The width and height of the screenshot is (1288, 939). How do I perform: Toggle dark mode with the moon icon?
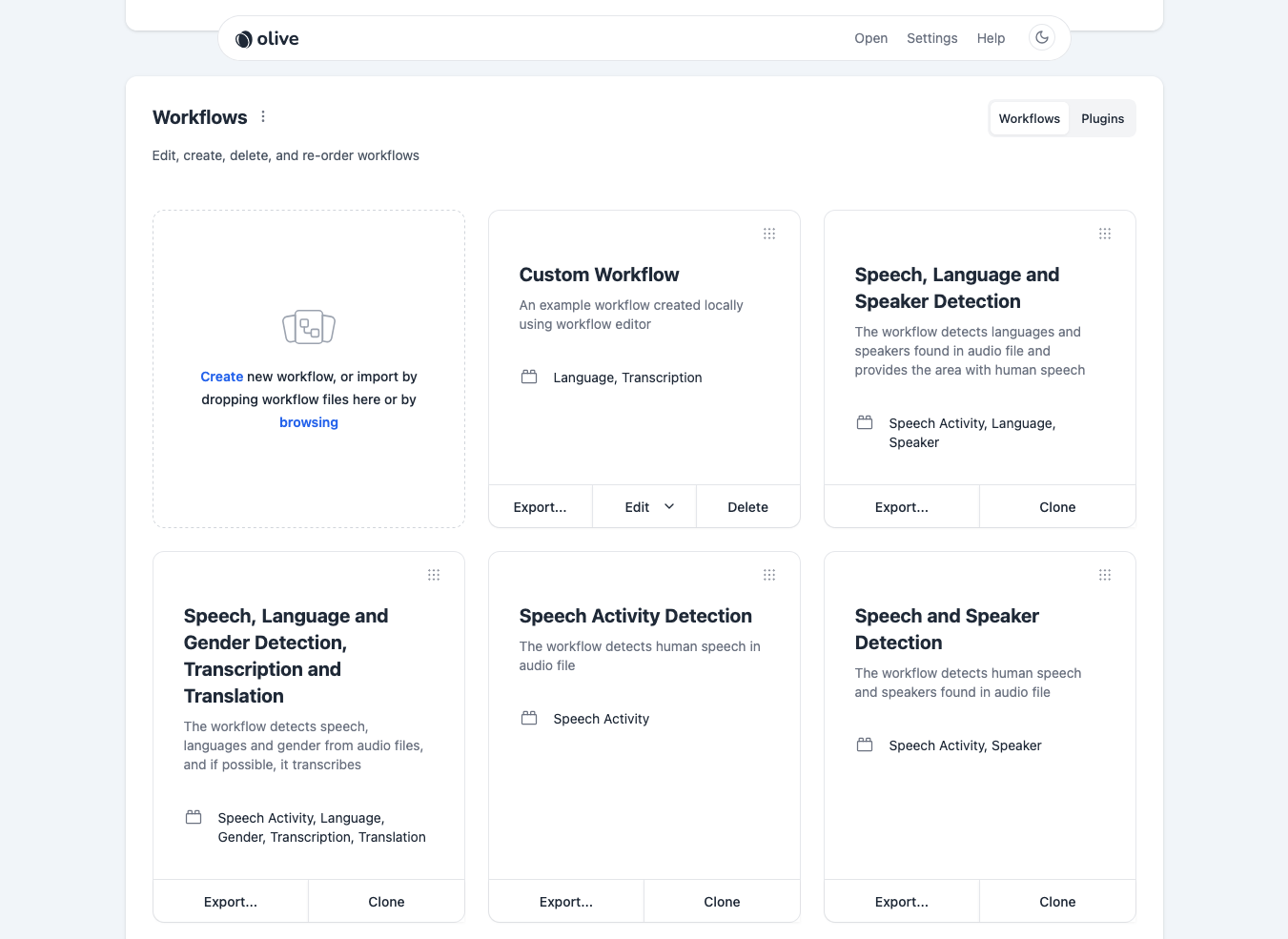point(1041,36)
